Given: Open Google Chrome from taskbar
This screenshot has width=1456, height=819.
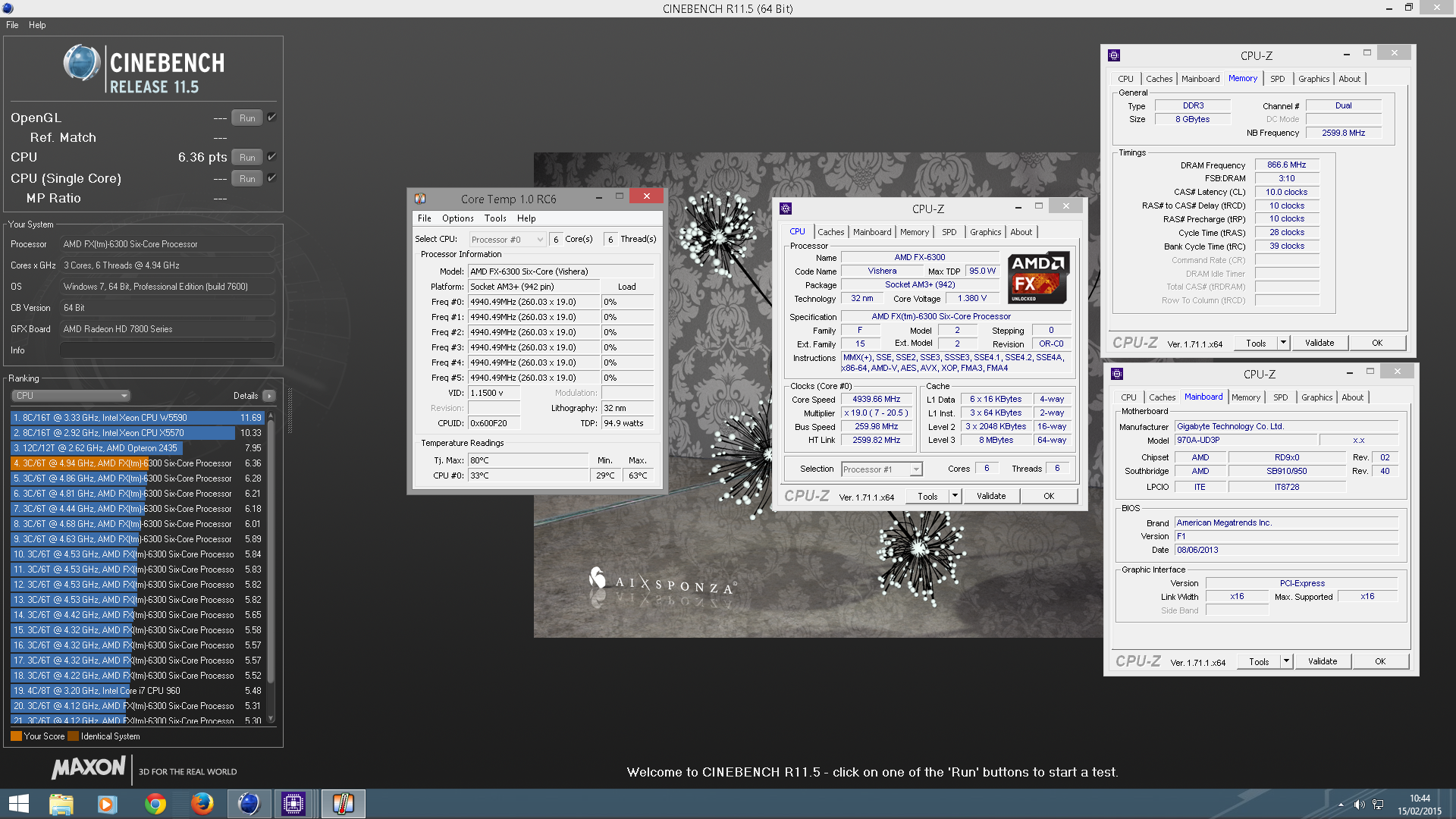Looking at the screenshot, I should (x=155, y=804).
